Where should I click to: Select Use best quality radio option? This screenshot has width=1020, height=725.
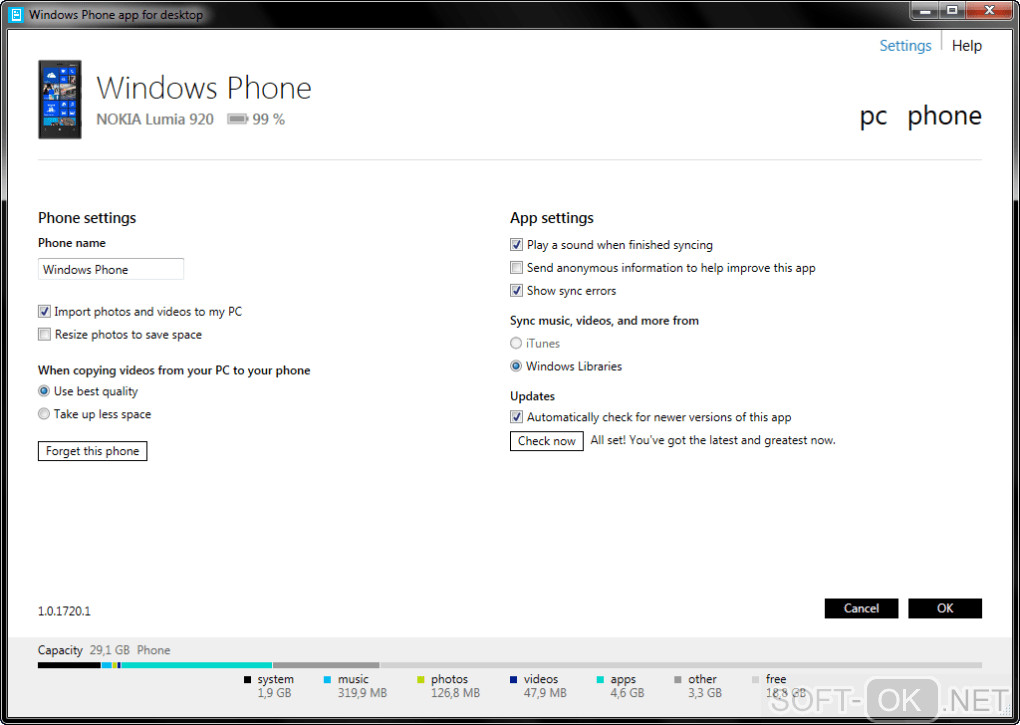tap(44, 391)
